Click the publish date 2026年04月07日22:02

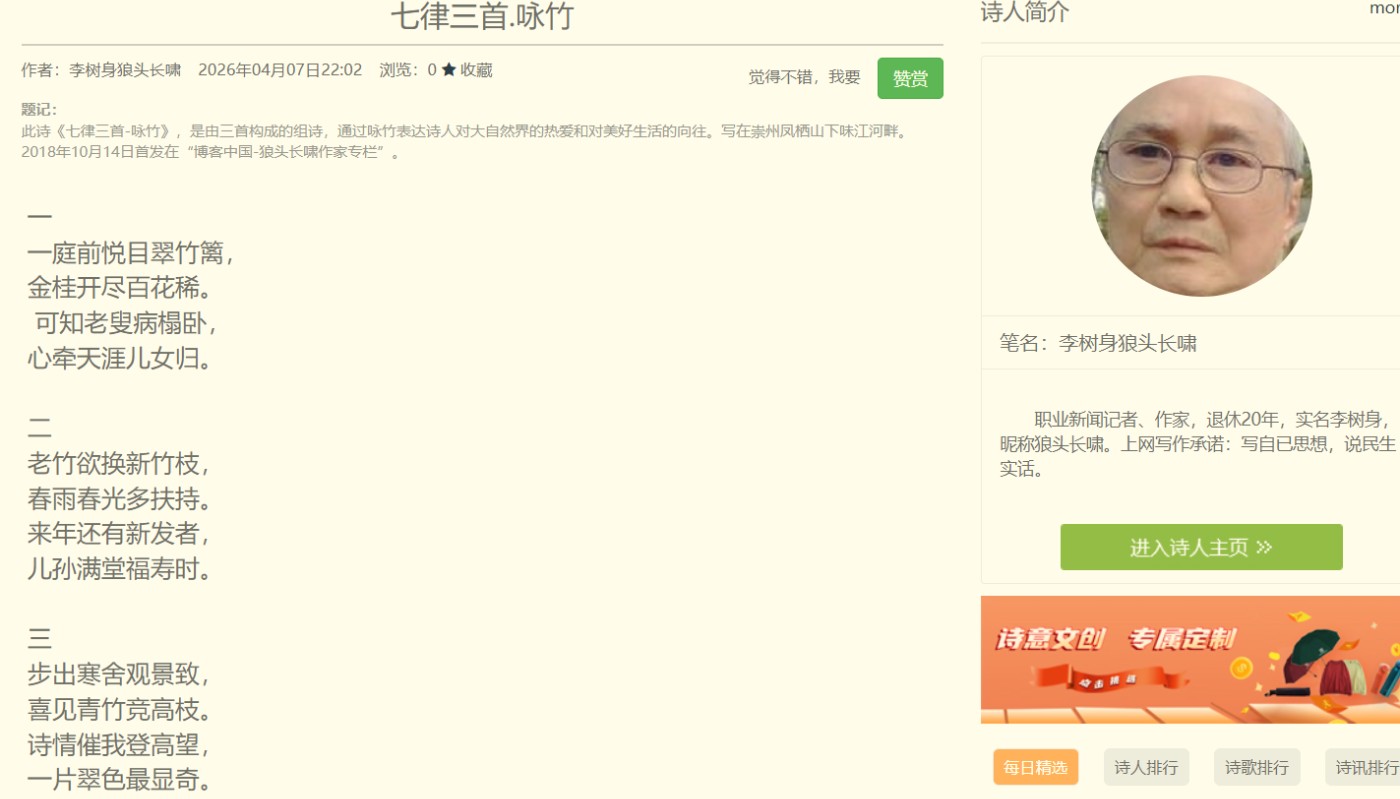280,70
